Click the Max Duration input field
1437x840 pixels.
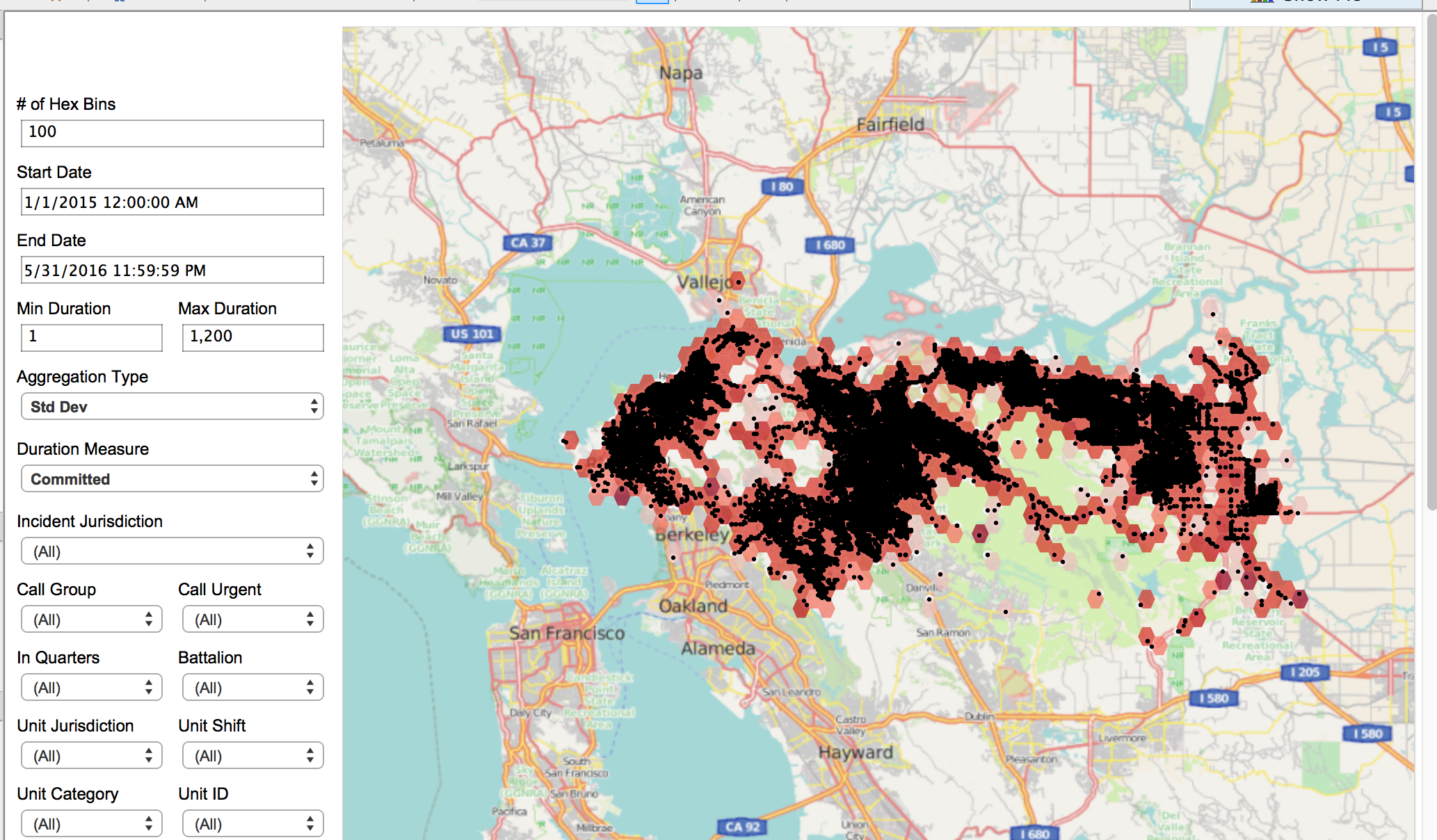click(x=252, y=337)
